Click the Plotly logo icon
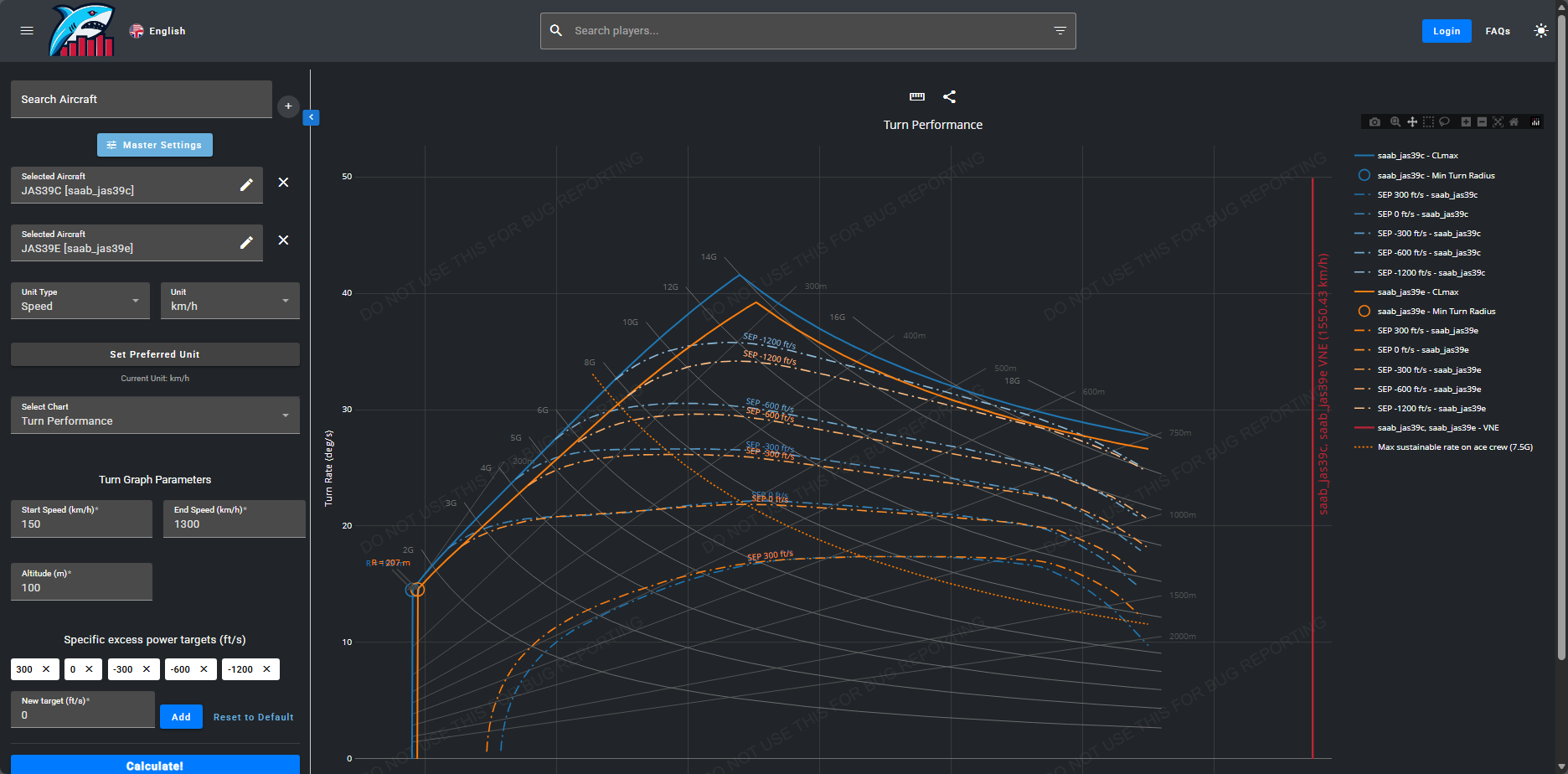Viewport: 1568px width, 774px height. click(1535, 122)
